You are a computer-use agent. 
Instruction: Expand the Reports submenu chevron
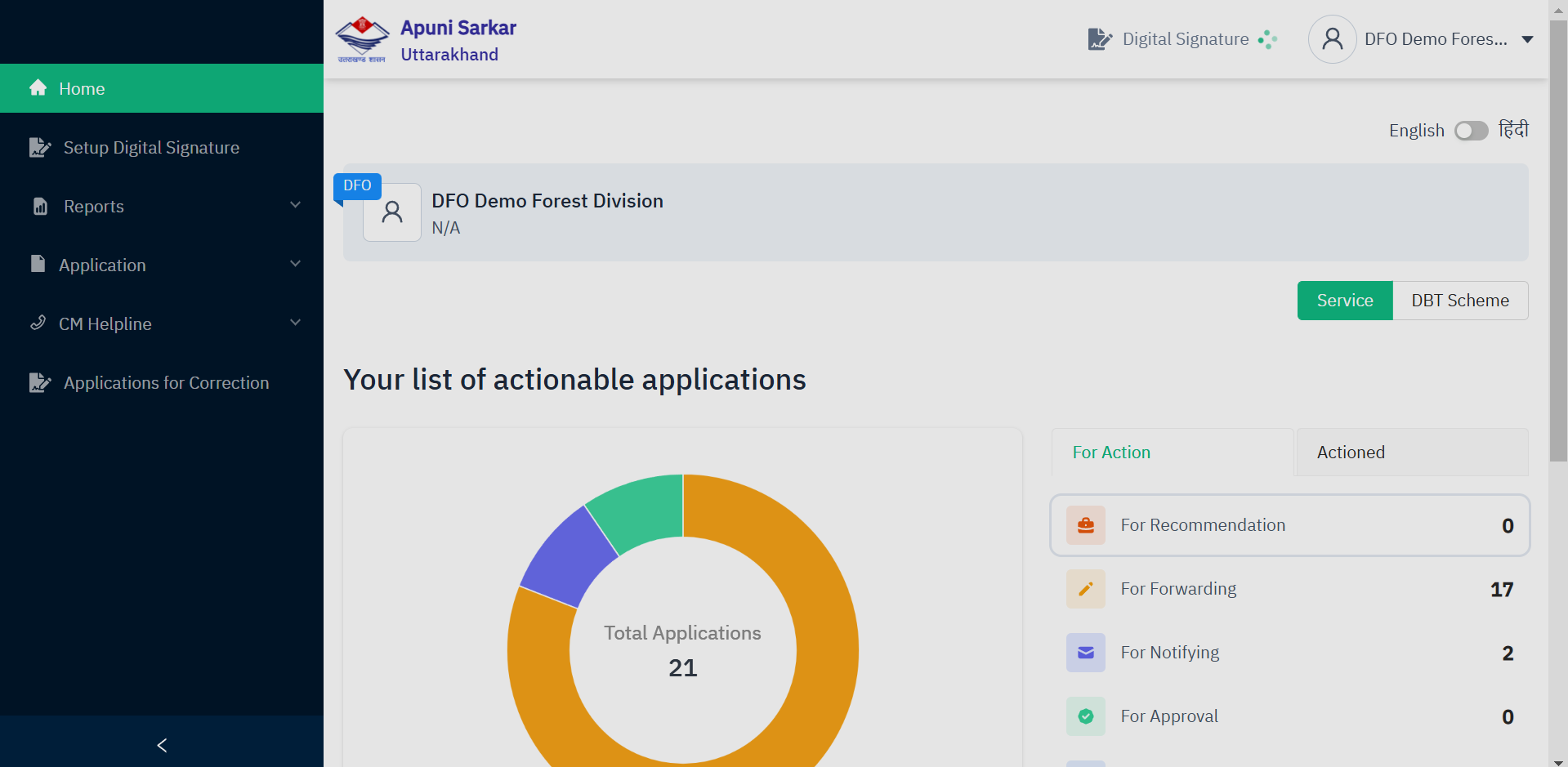pyautogui.click(x=296, y=205)
